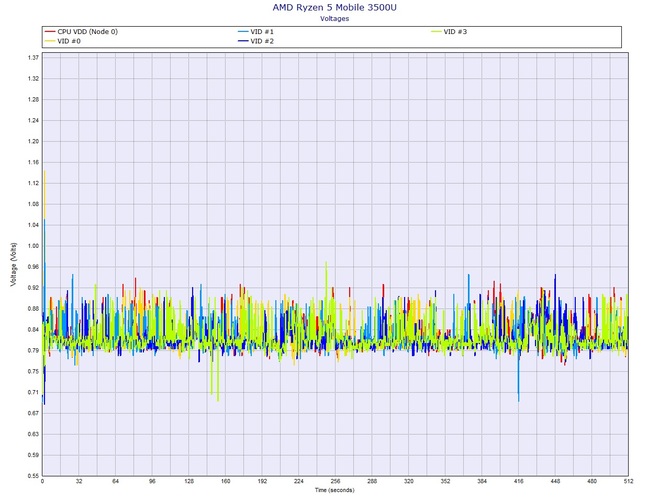Click the Voltages subtitle
The width and height of the screenshot is (670, 502).
tap(335, 19)
